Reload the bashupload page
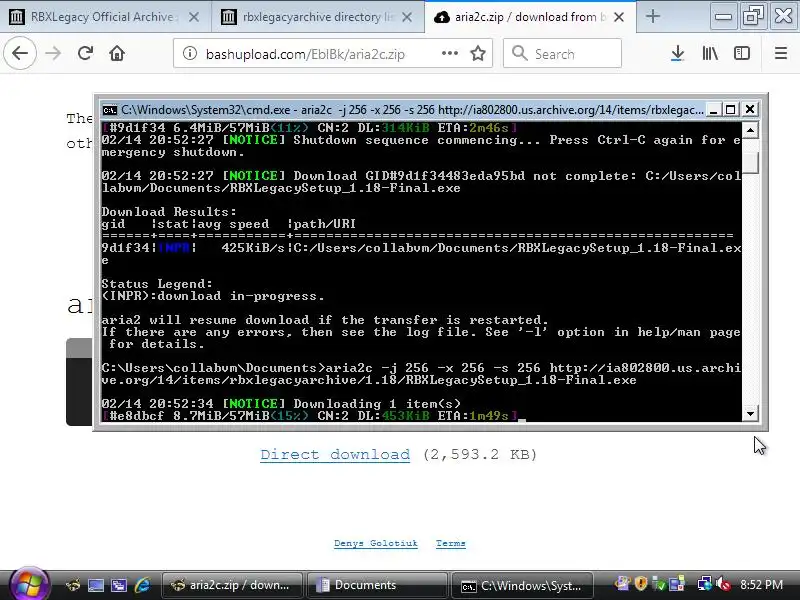 (85, 53)
